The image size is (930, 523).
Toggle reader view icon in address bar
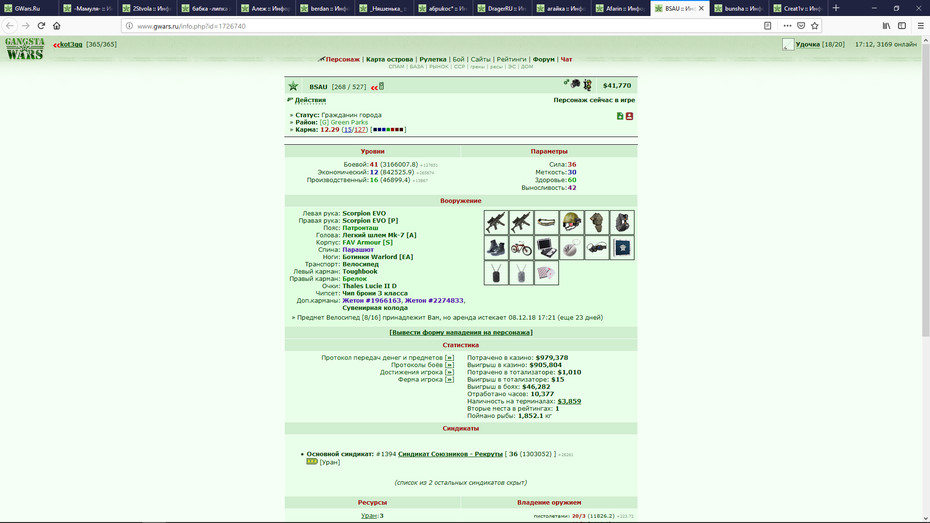point(767,25)
